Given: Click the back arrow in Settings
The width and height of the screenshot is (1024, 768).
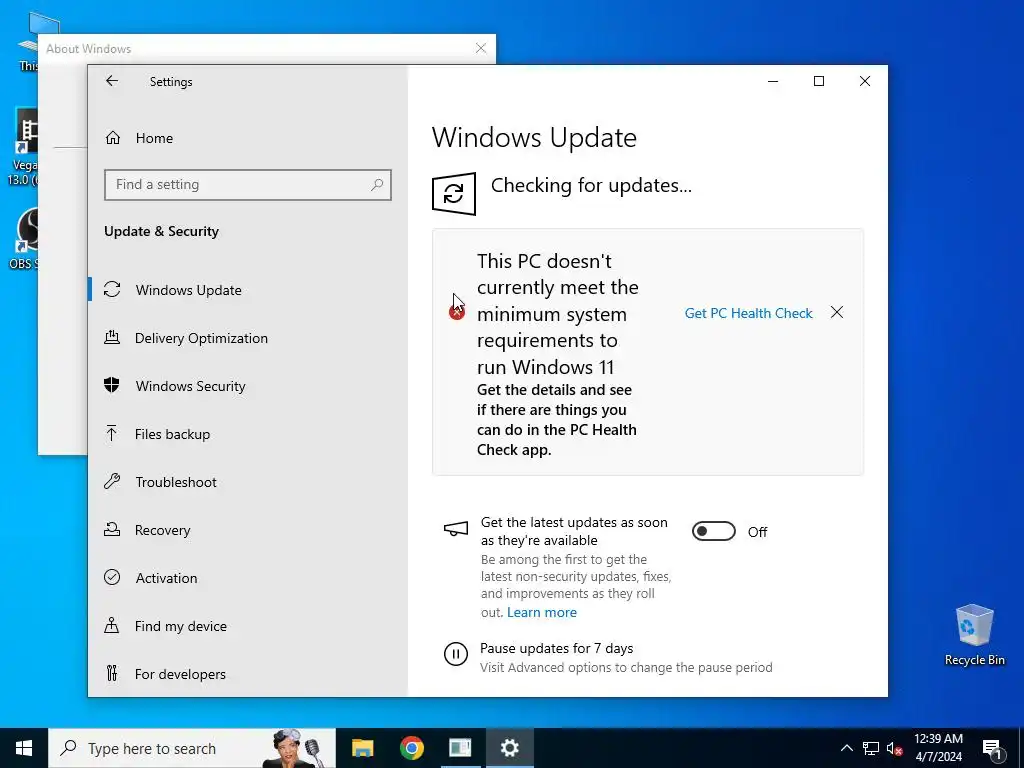Looking at the screenshot, I should pyautogui.click(x=112, y=81).
